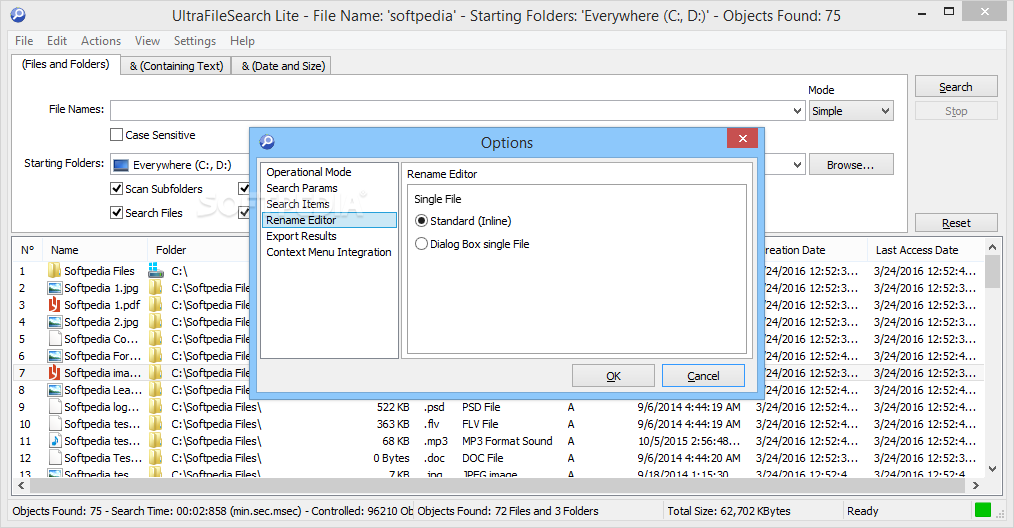Select Context Menu Integration in Options list
1014x528 pixels.
tap(329, 252)
